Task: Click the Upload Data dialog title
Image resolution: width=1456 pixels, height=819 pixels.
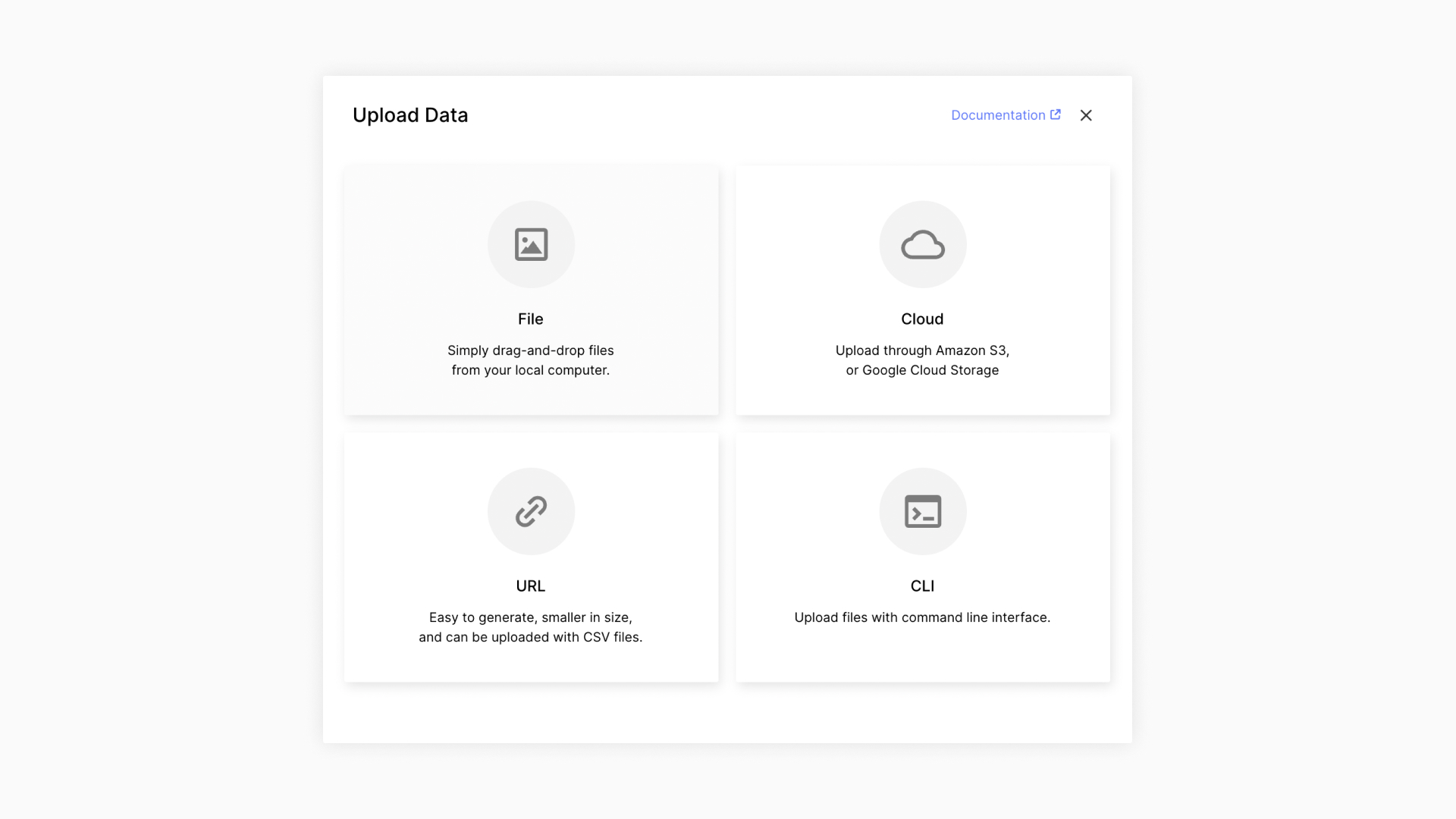Action: (410, 115)
